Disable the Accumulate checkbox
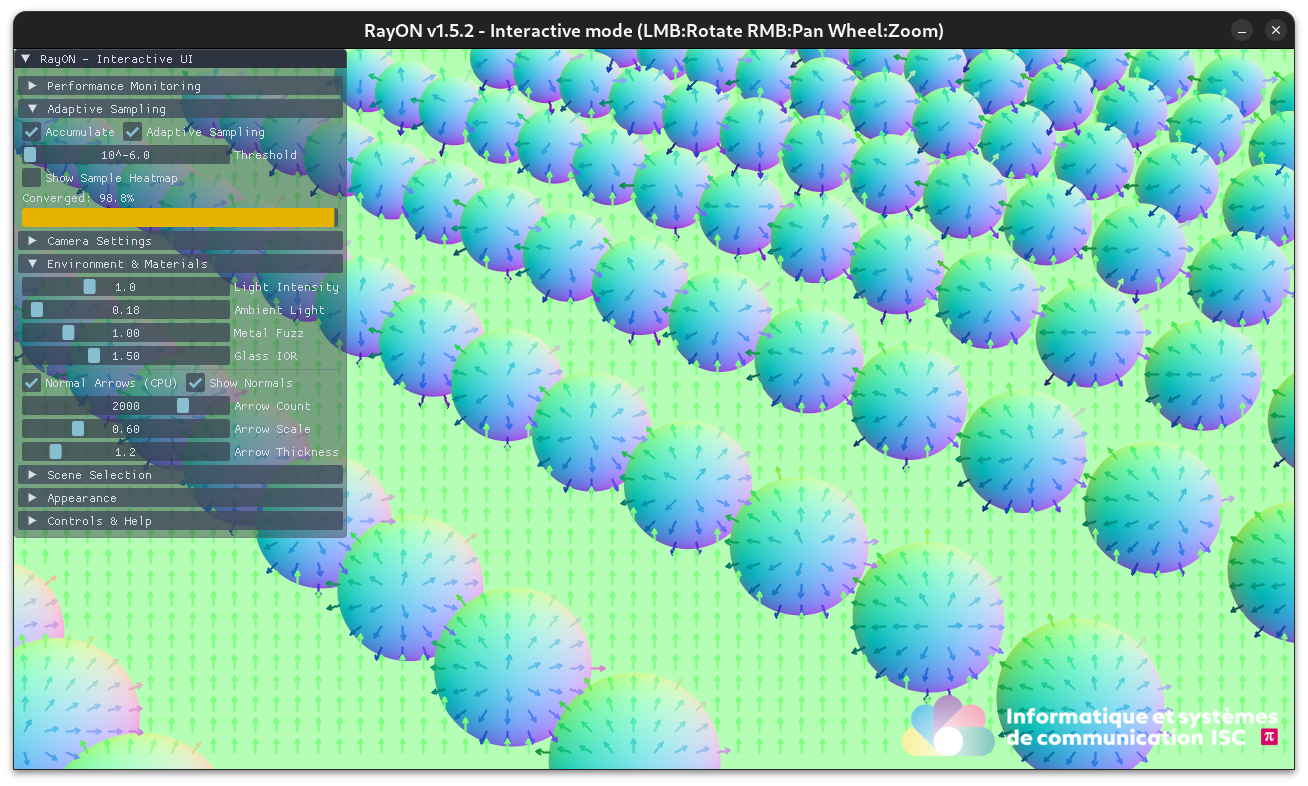1308x786 pixels. (x=32, y=132)
